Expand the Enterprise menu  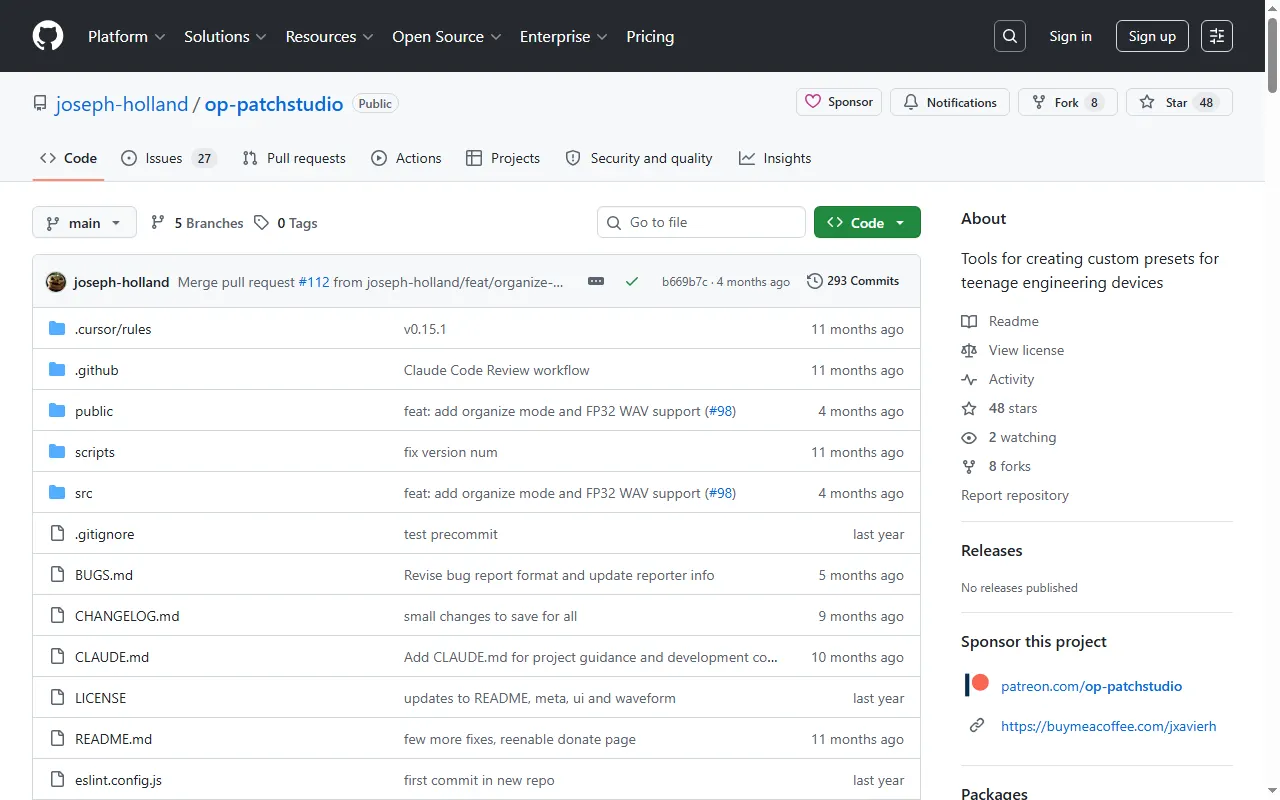(x=564, y=36)
